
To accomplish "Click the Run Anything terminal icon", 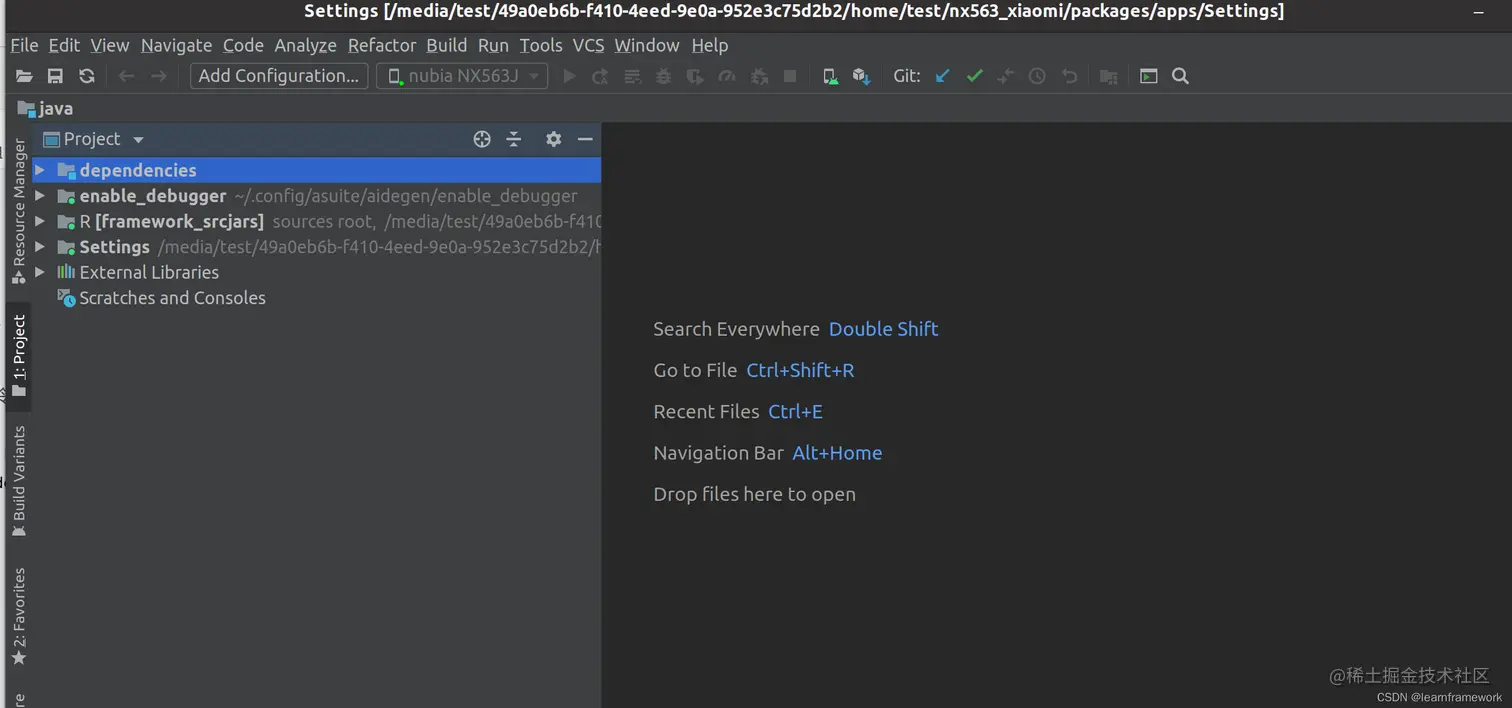I will pos(1149,76).
